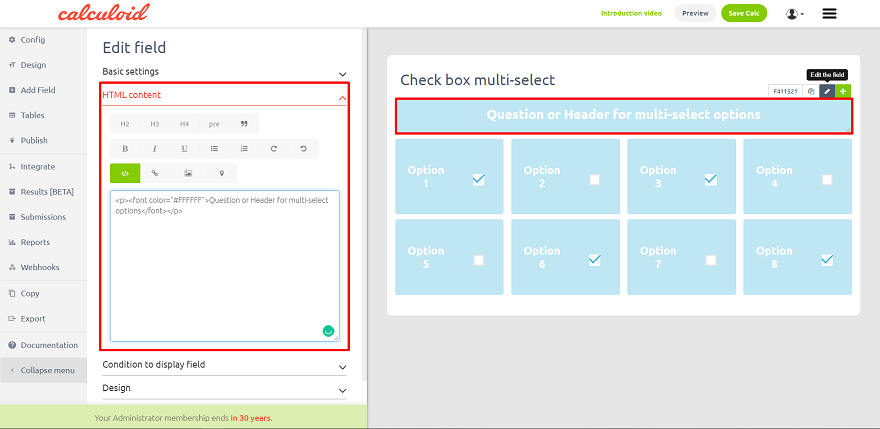Click inside the HTML content text area
Screen dimensions: 880x429
[224, 270]
